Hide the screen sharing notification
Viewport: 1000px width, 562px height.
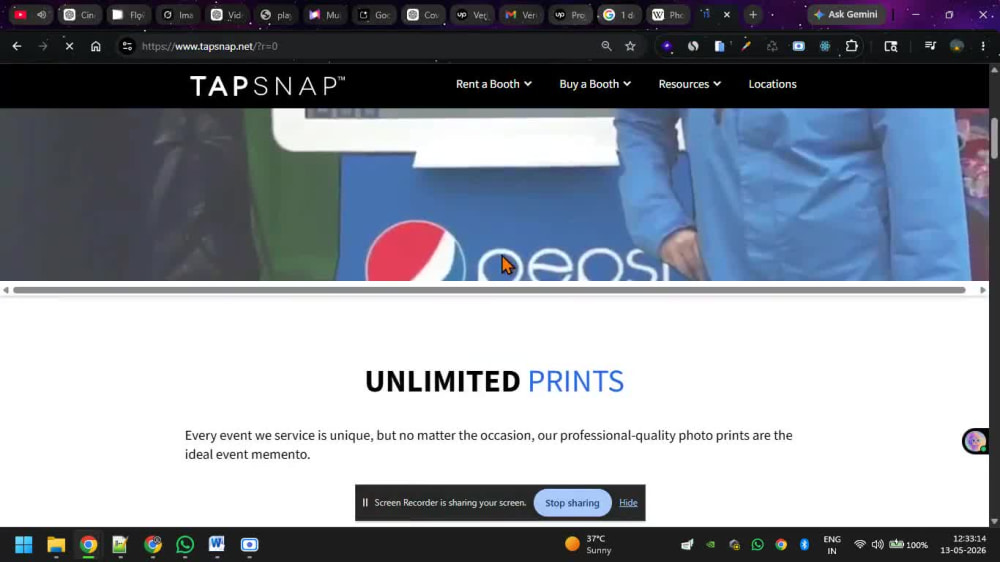[x=628, y=503]
